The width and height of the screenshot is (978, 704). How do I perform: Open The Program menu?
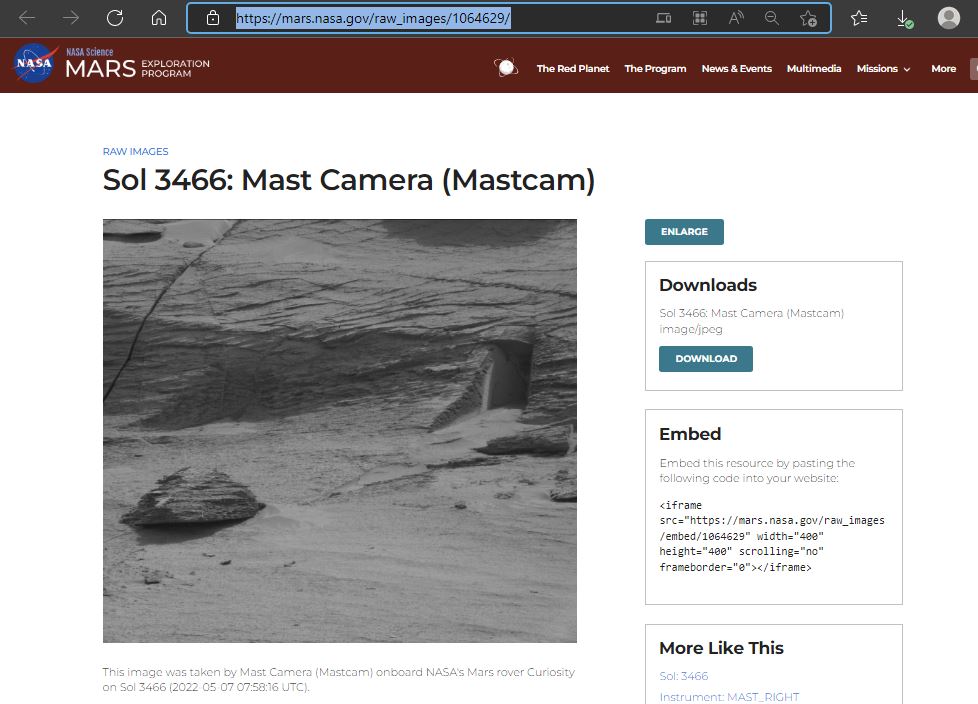[x=655, y=69]
